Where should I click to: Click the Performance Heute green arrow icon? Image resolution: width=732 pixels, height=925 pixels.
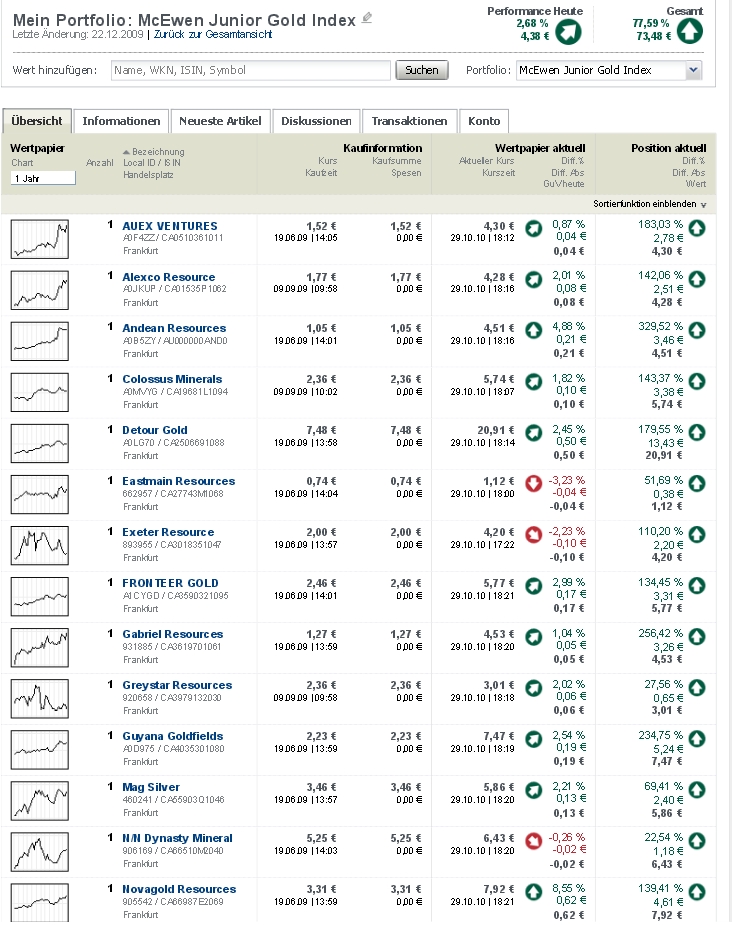tap(568, 31)
